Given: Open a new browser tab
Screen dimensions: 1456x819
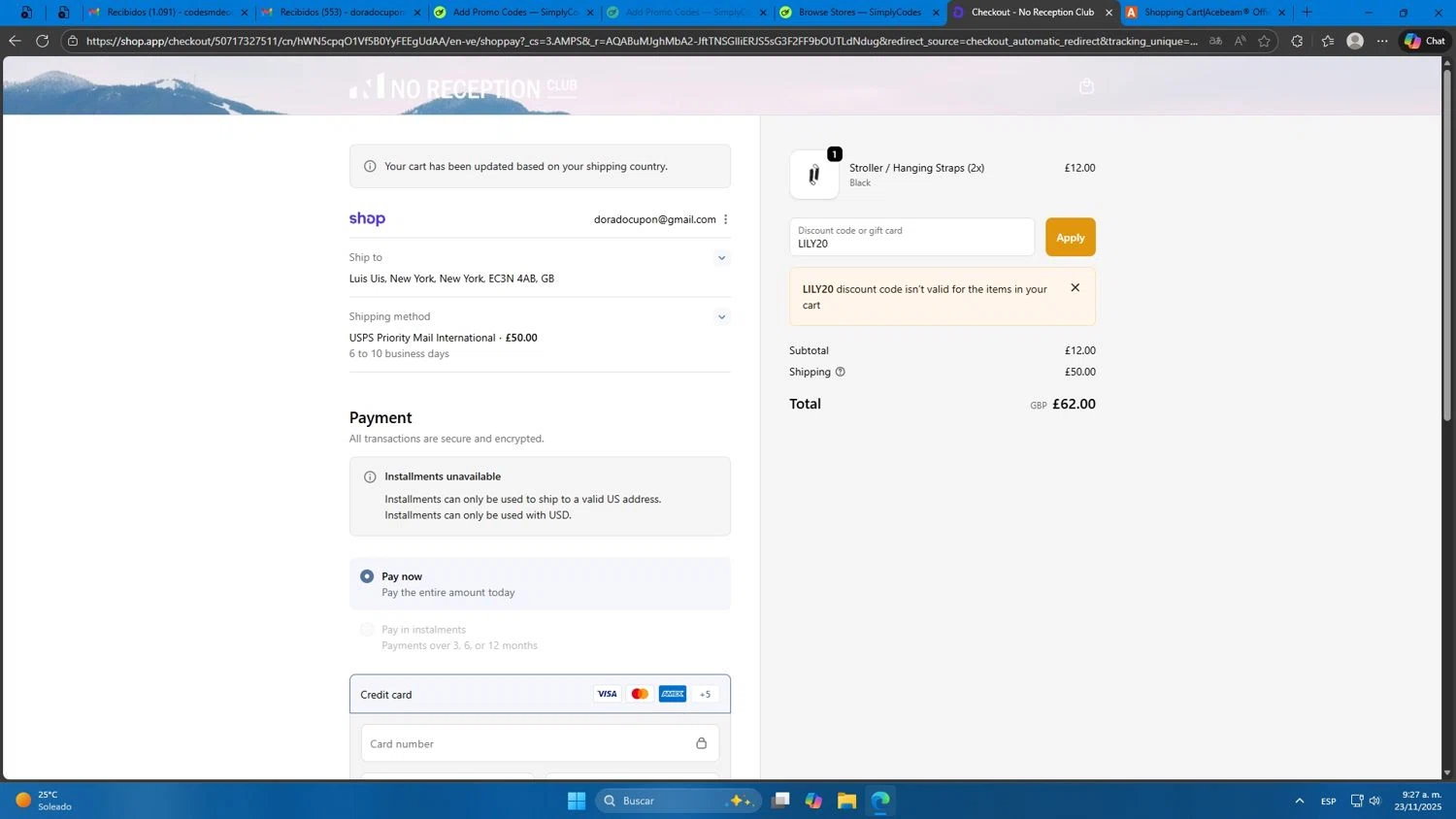Looking at the screenshot, I should click(x=1307, y=13).
